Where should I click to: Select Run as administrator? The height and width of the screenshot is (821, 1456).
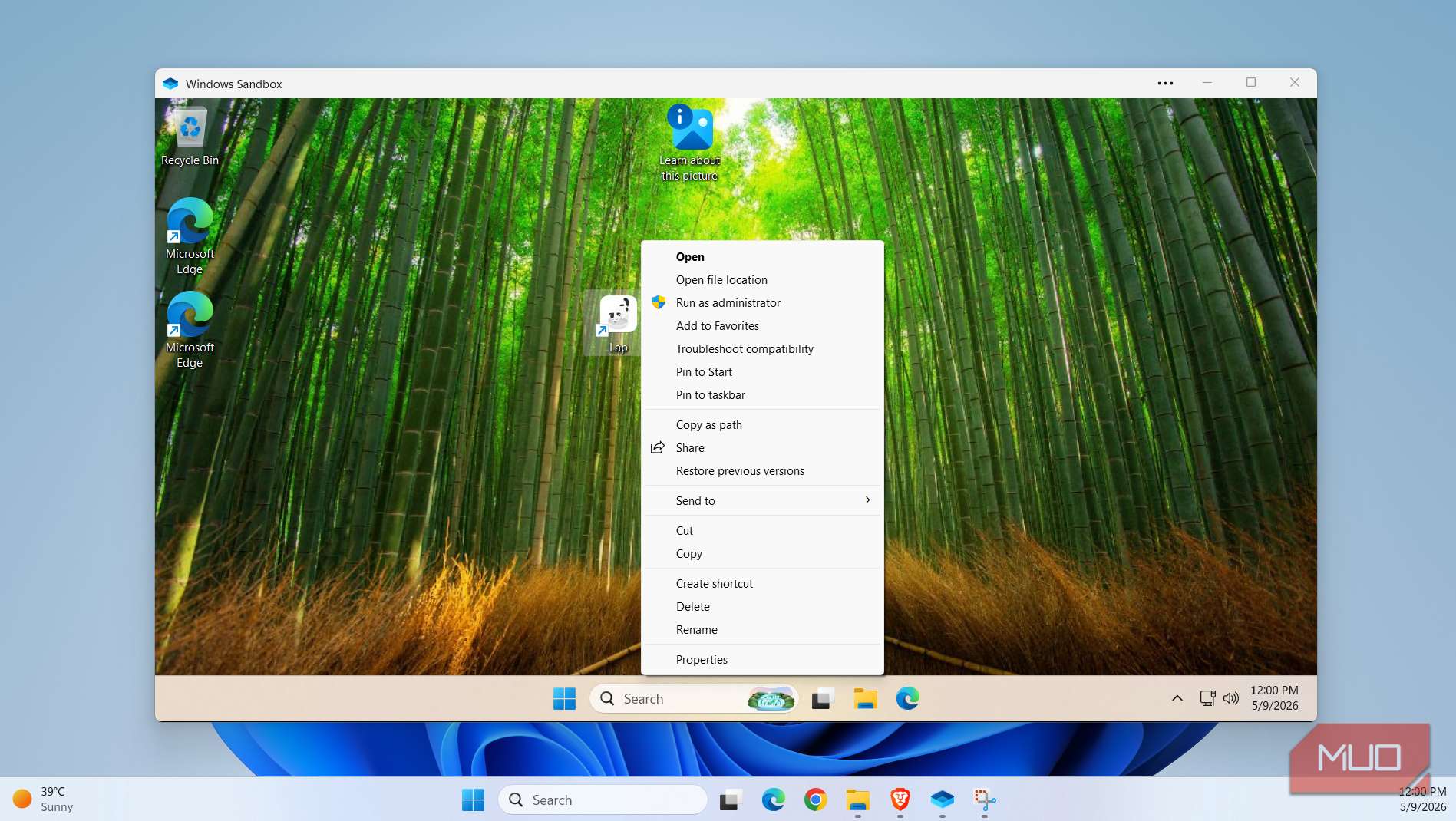[762, 303]
